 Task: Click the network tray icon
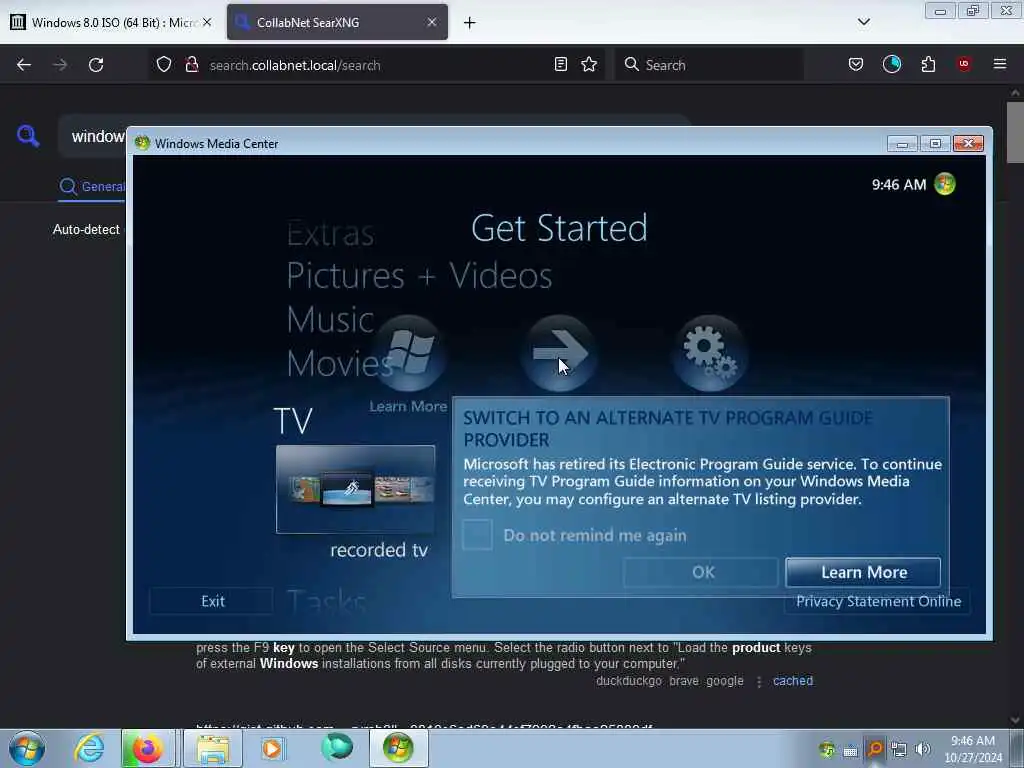pyautogui.click(x=899, y=749)
